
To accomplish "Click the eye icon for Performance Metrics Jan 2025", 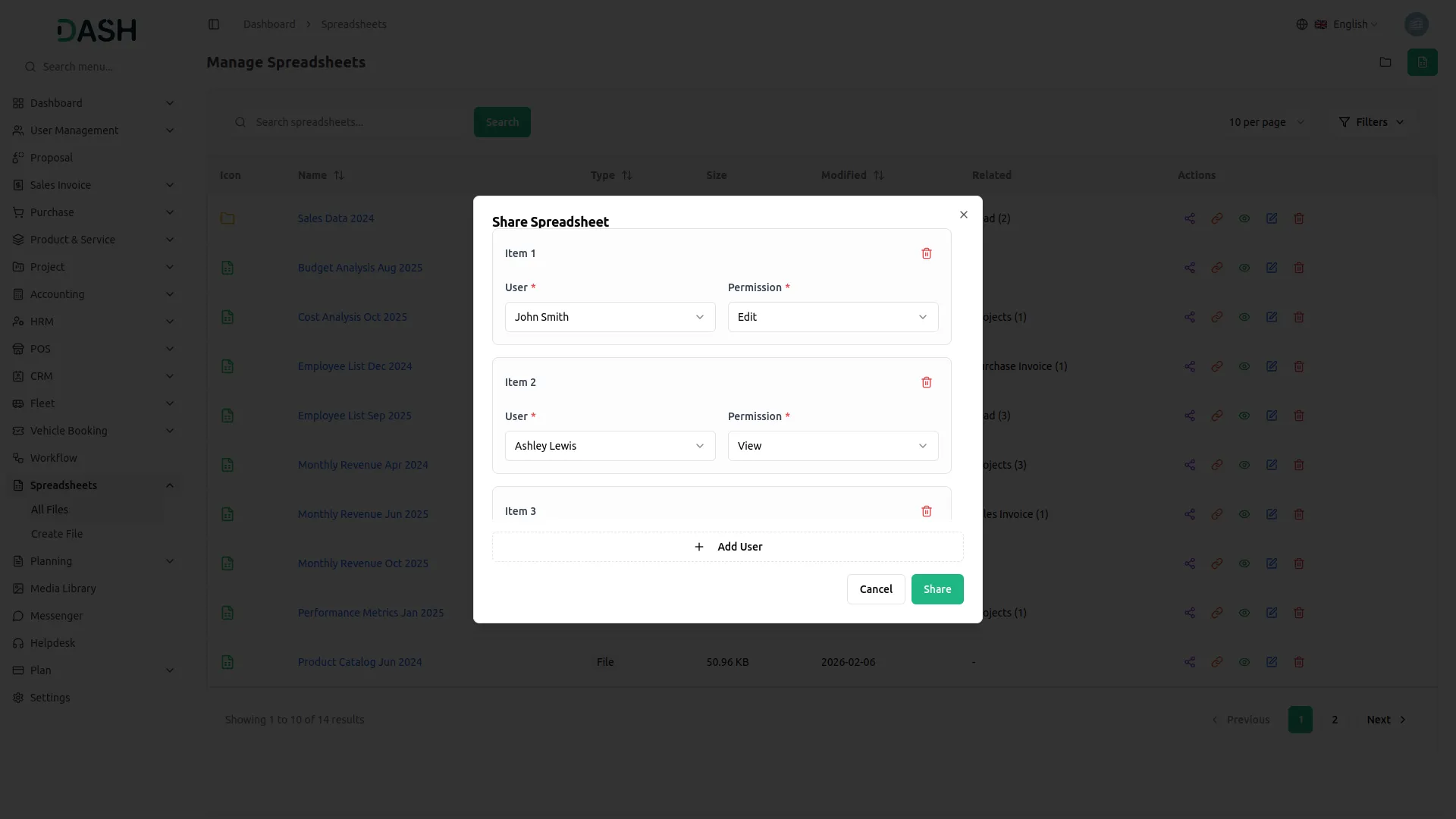I will pos(1244,613).
